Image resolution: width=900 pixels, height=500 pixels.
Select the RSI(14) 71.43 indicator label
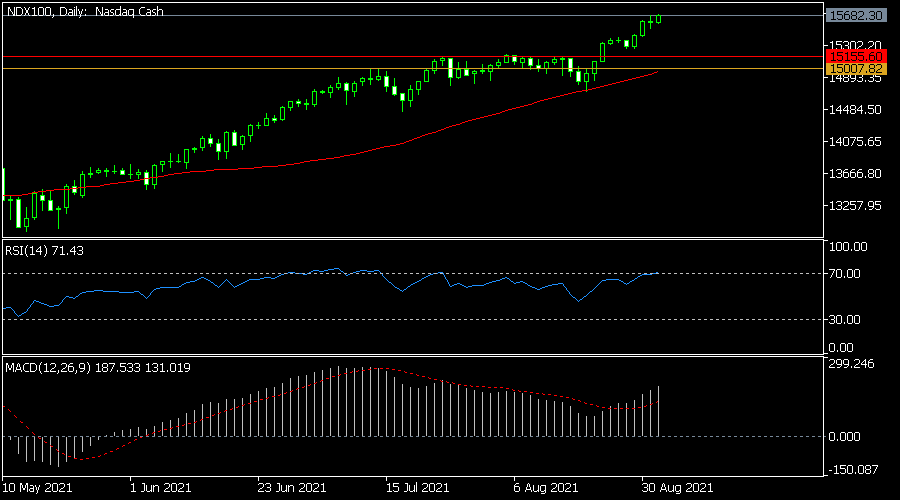pyautogui.click(x=44, y=251)
